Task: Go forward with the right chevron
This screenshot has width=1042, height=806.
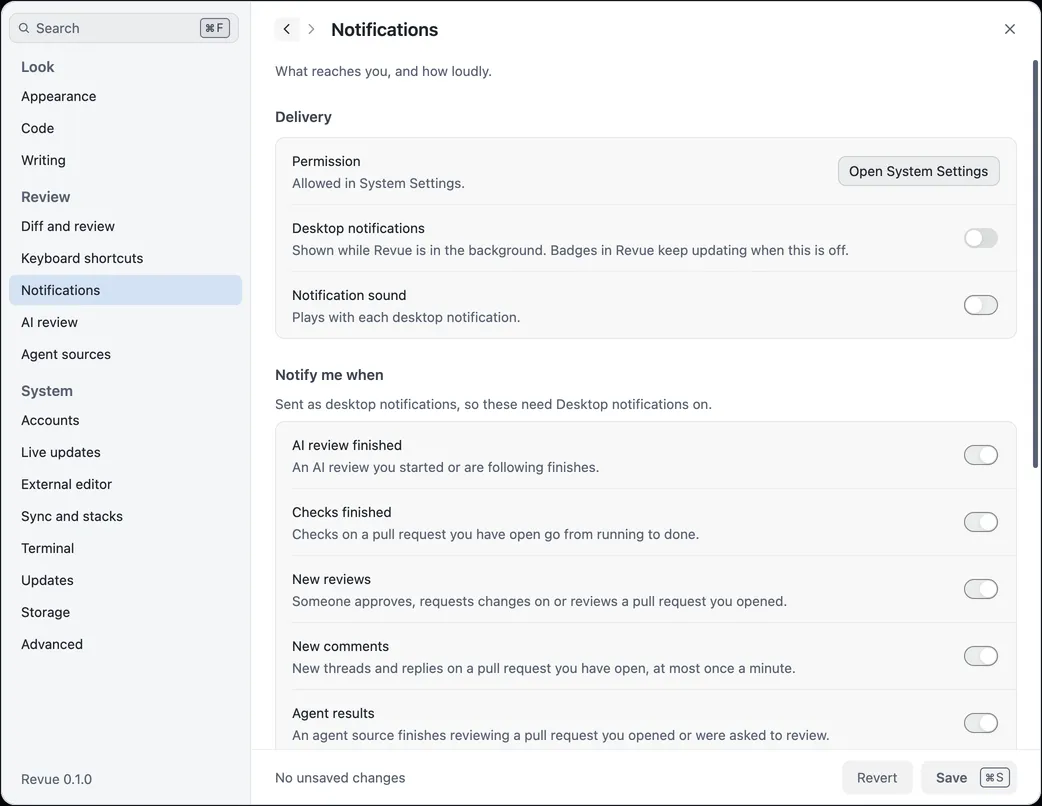Action: click(311, 29)
